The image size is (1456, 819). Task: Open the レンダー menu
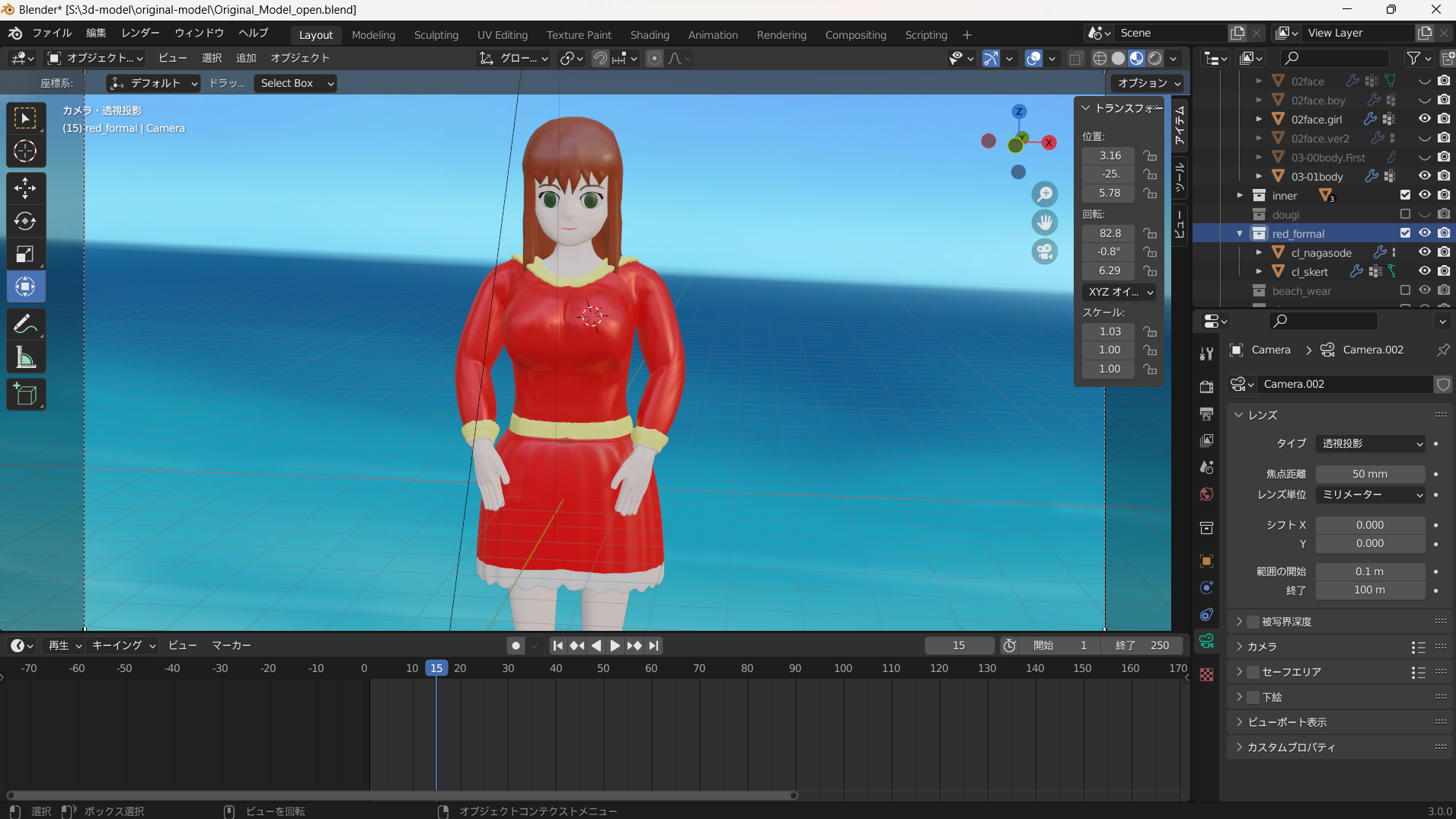coord(139,33)
